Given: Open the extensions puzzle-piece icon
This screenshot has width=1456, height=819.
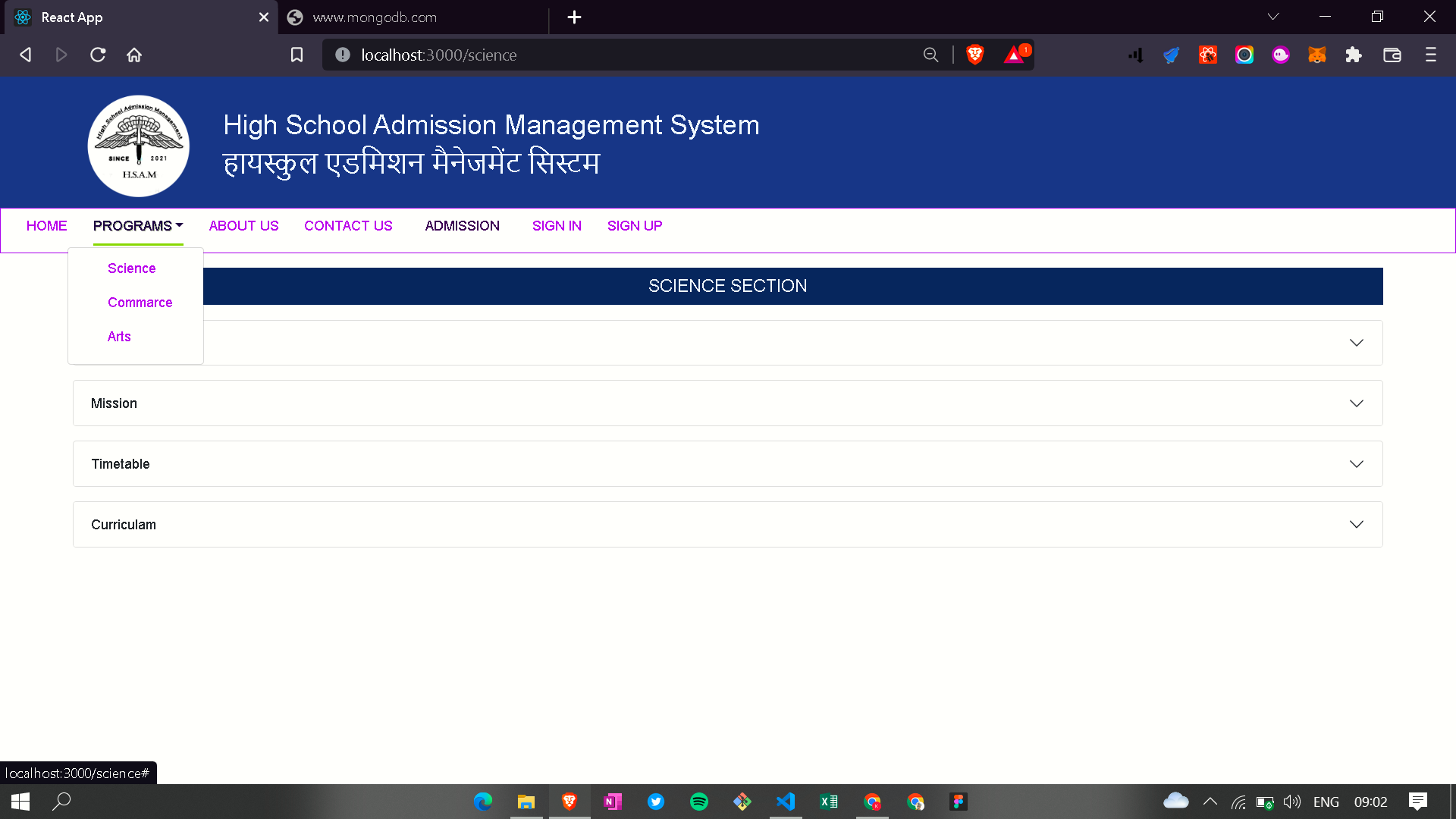Looking at the screenshot, I should pos(1354,55).
